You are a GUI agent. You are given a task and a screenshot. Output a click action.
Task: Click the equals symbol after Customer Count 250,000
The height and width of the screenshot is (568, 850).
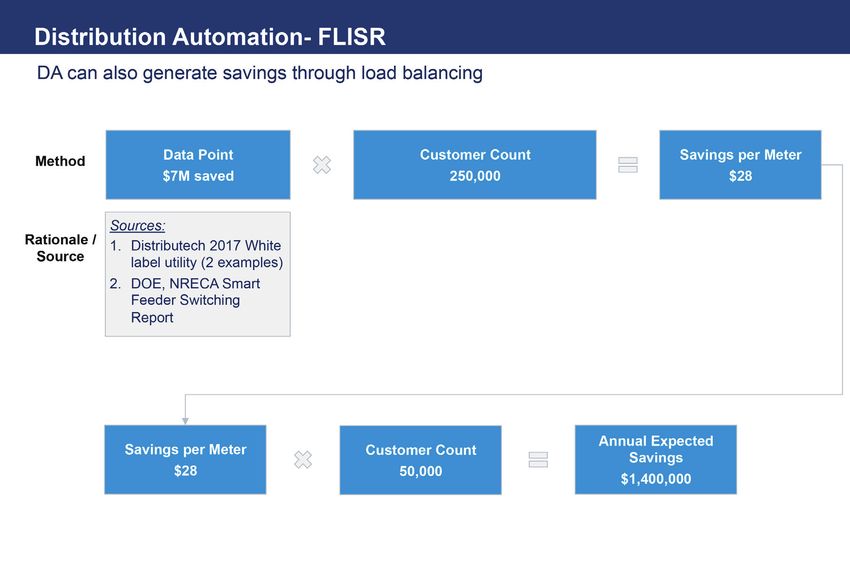point(628,165)
